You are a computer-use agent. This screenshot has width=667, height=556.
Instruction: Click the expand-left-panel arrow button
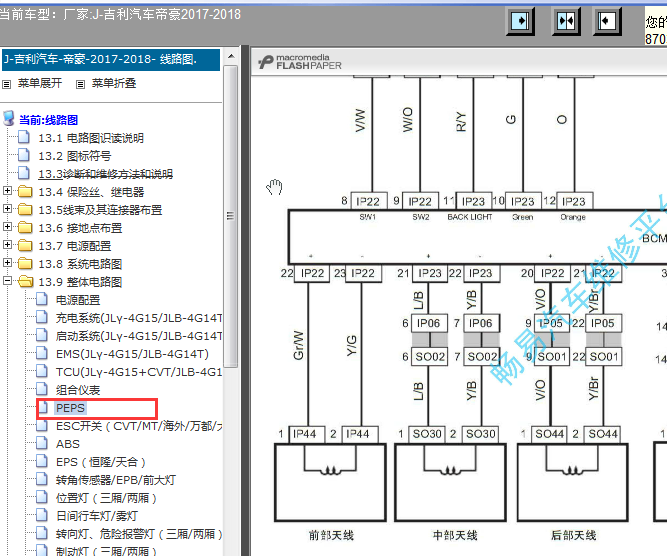pyautogui.click(x=520, y=21)
